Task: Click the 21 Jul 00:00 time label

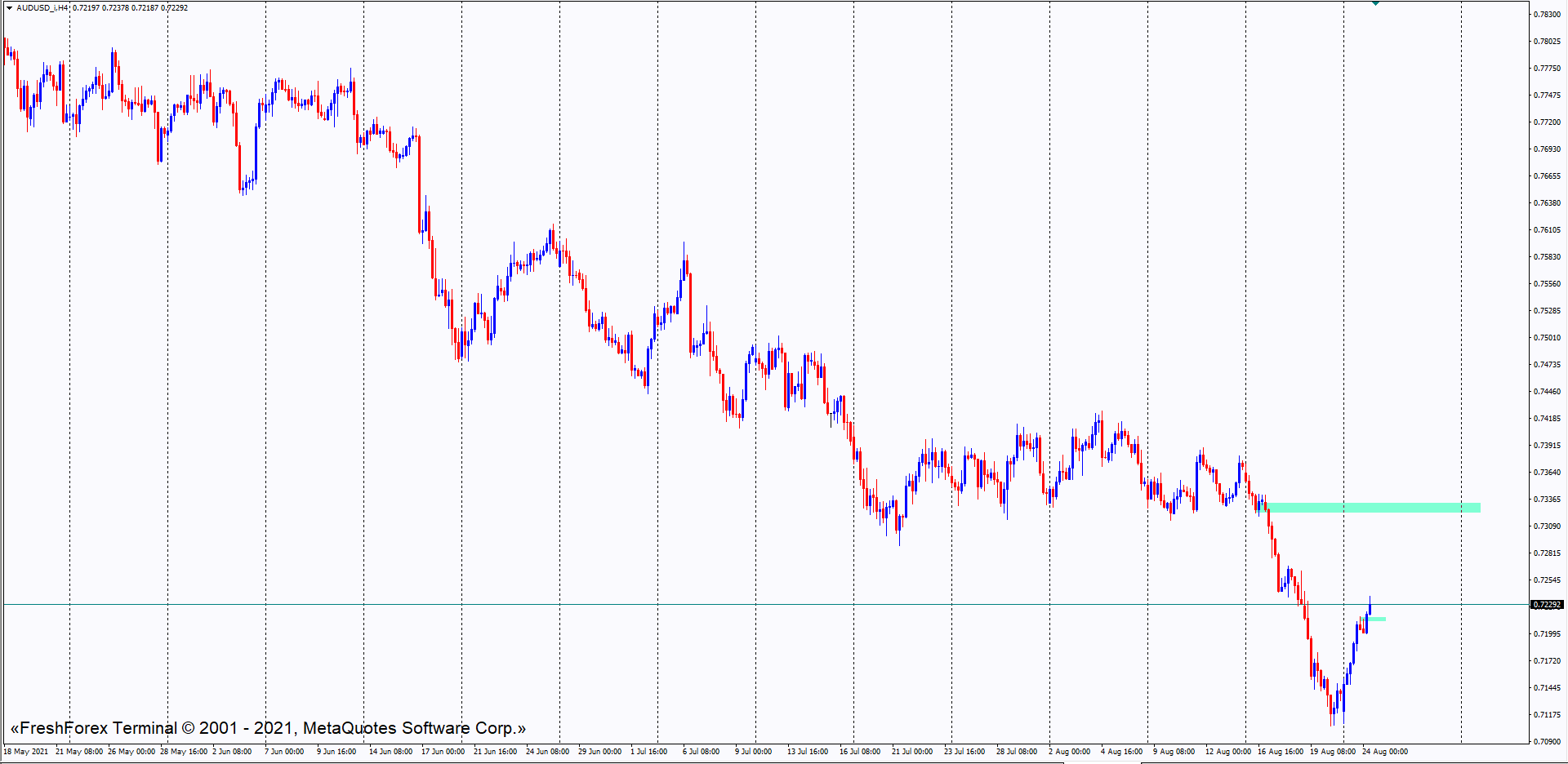Action: pyautogui.click(x=912, y=752)
